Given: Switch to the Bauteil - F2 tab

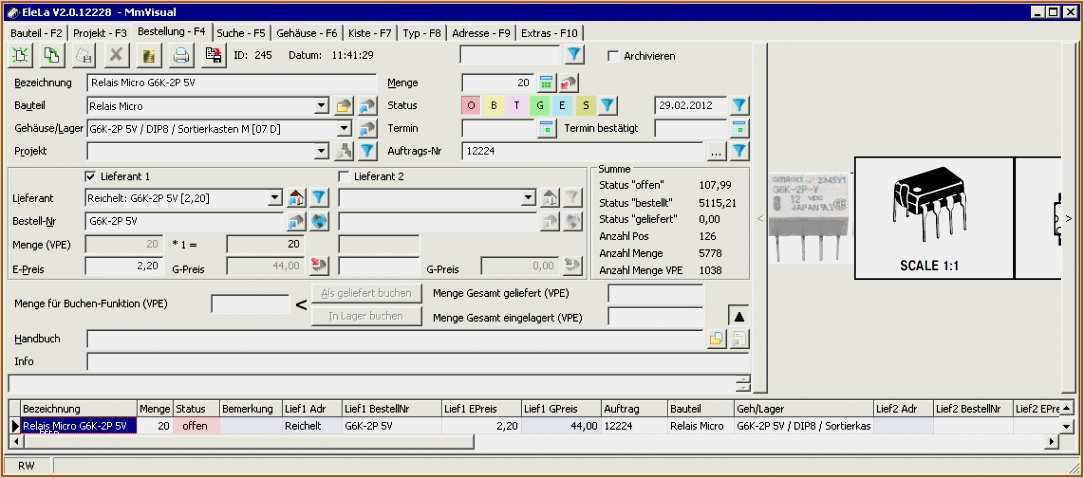Looking at the screenshot, I should [37, 33].
